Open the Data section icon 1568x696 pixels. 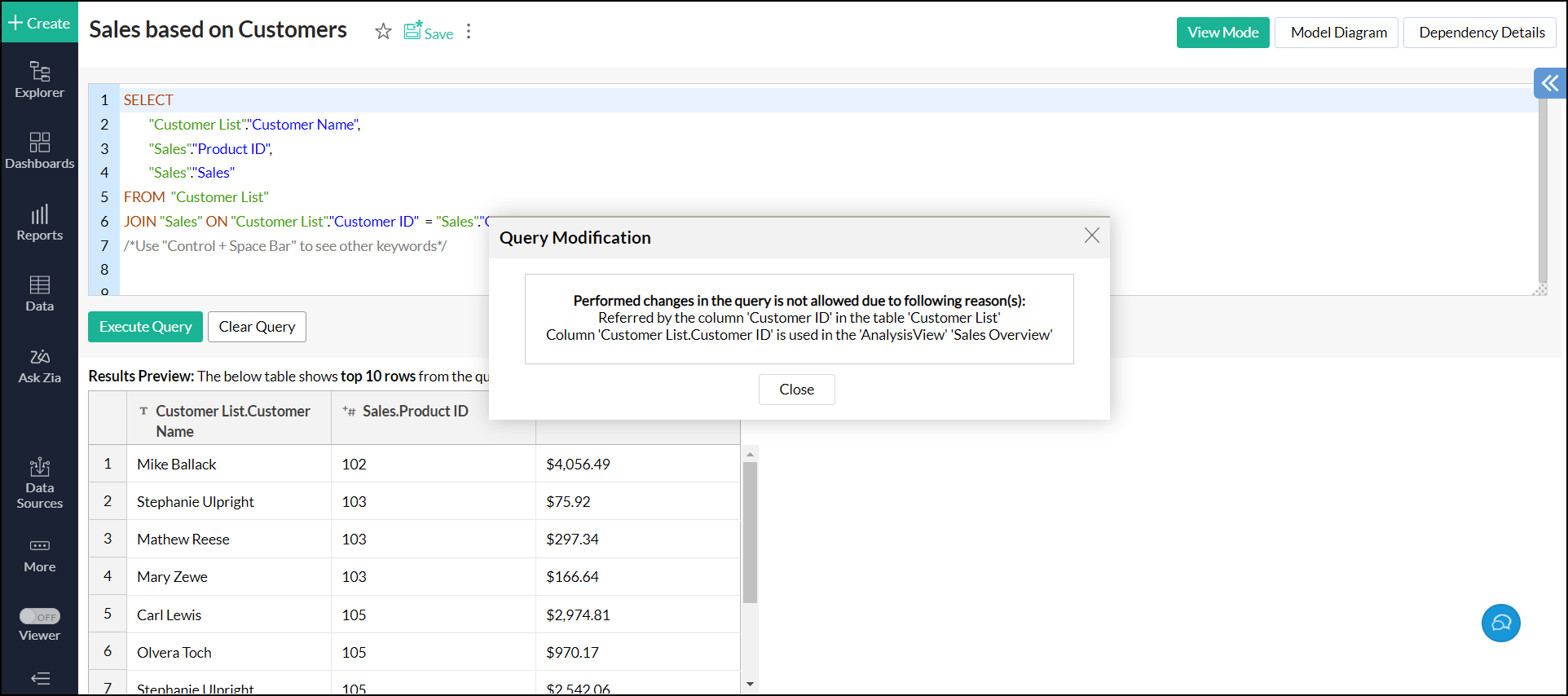coord(39,293)
